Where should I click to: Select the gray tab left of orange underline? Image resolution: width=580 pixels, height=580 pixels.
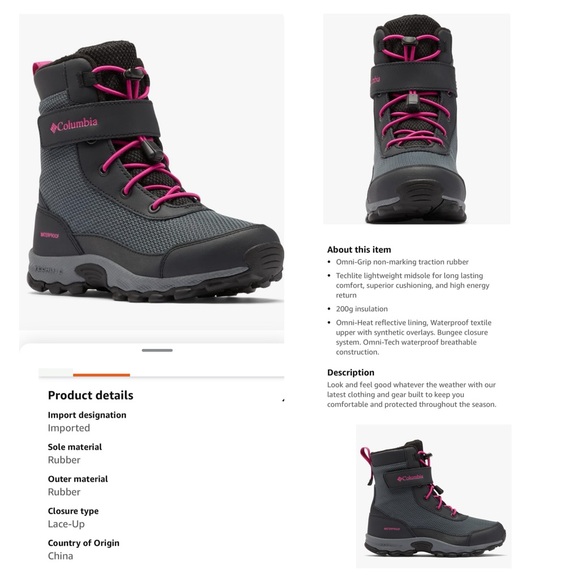point(56,373)
